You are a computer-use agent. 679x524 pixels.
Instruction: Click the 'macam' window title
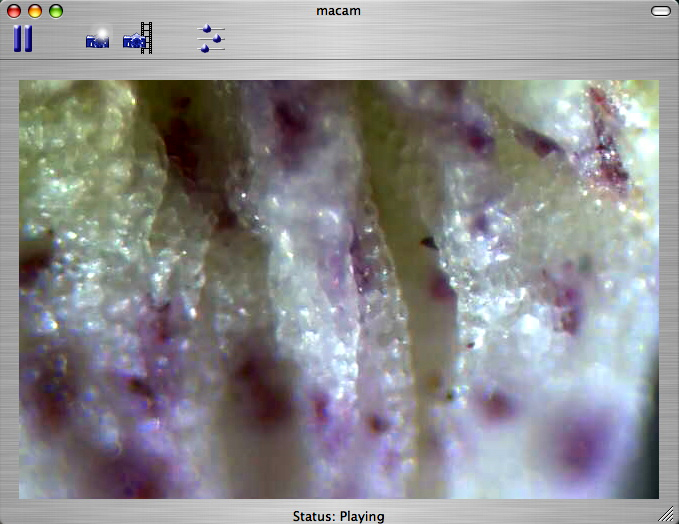pyautogui.click(x=338, y=11)
